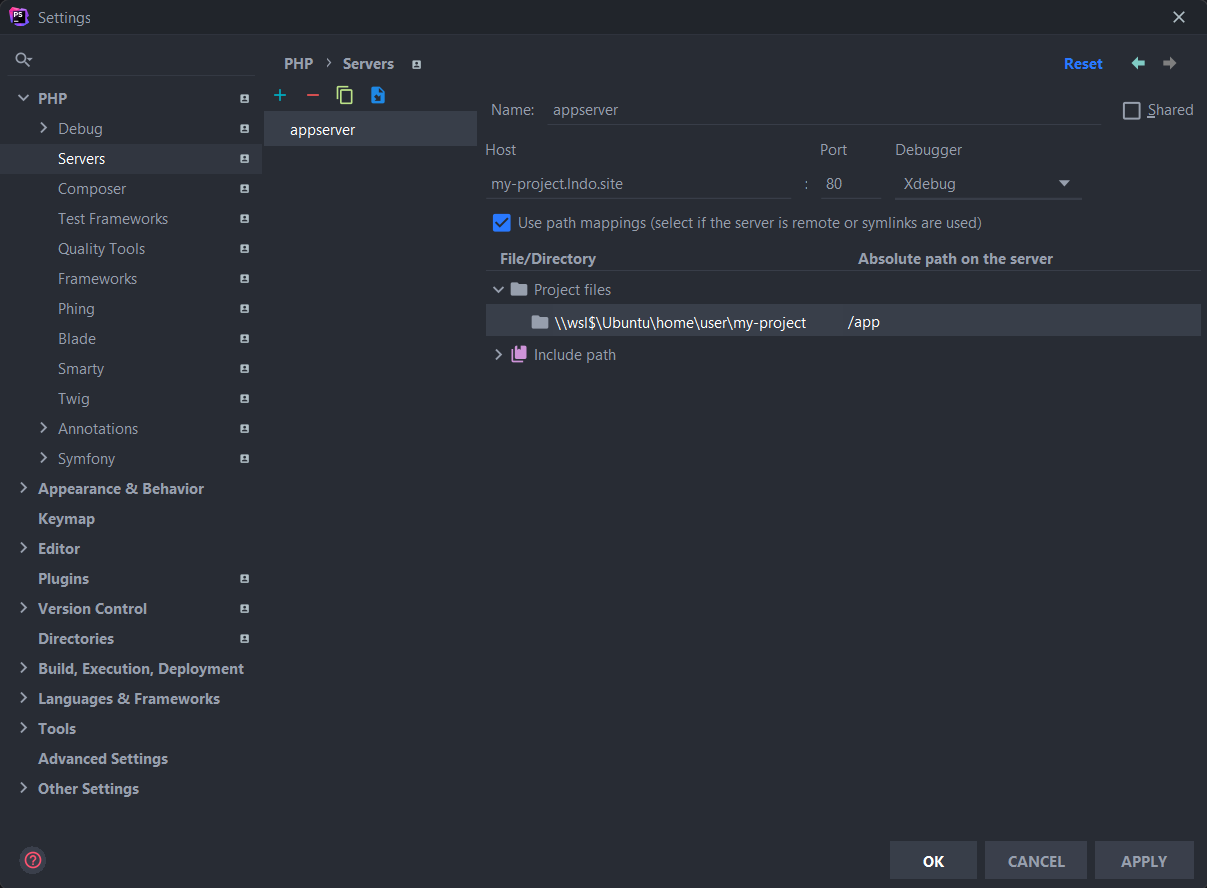Open the Debugger dropdown showing Xdebug
The image size is (1207, 888).
pos(986,183)
